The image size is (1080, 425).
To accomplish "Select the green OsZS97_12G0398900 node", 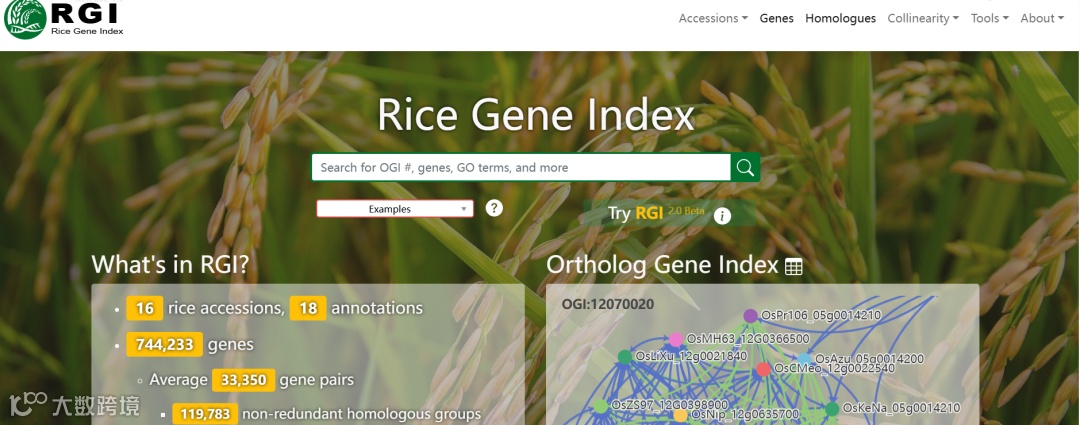I will (x=601, y=406).
